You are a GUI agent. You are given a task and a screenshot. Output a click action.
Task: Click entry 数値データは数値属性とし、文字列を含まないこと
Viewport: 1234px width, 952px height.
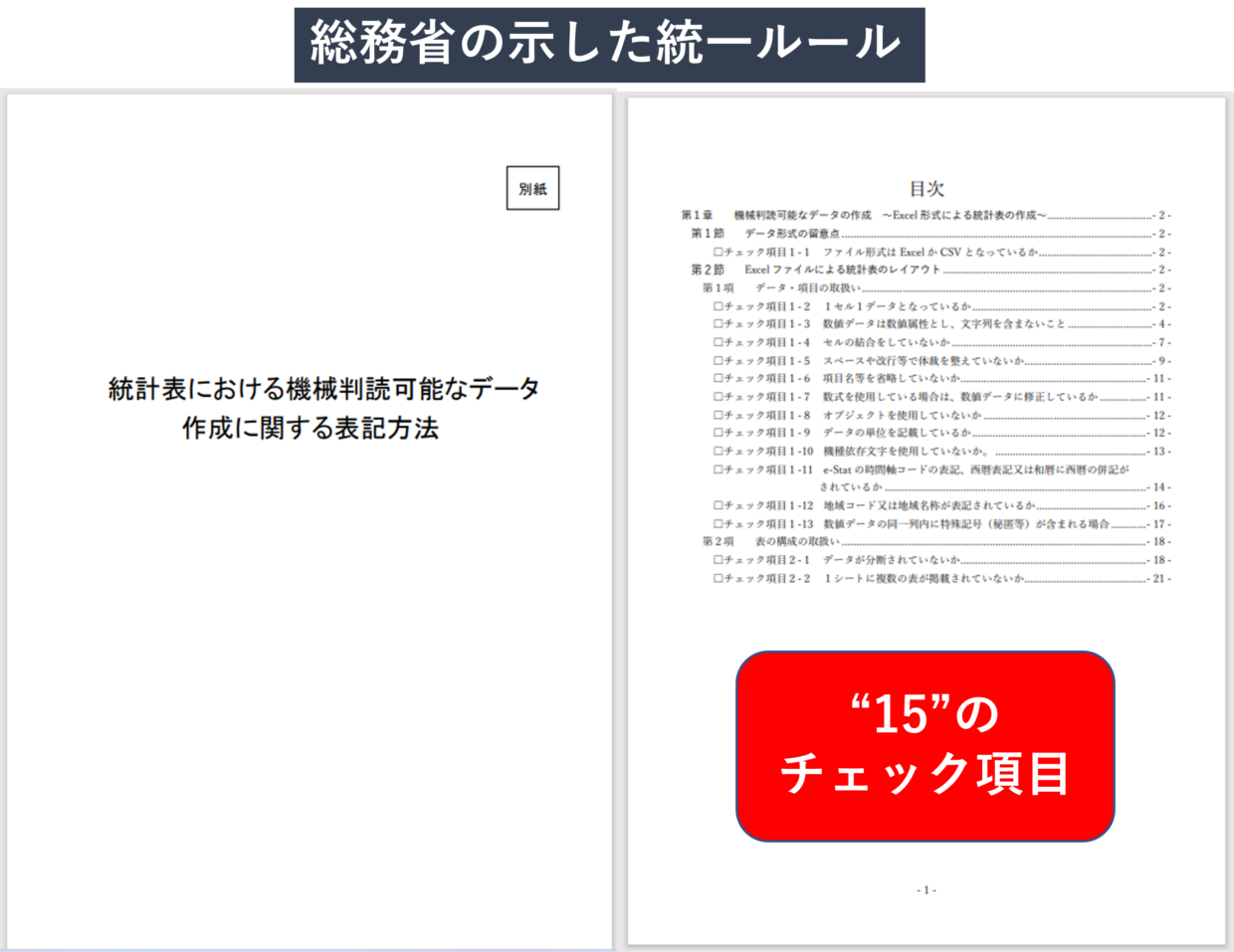click(943, 324)
